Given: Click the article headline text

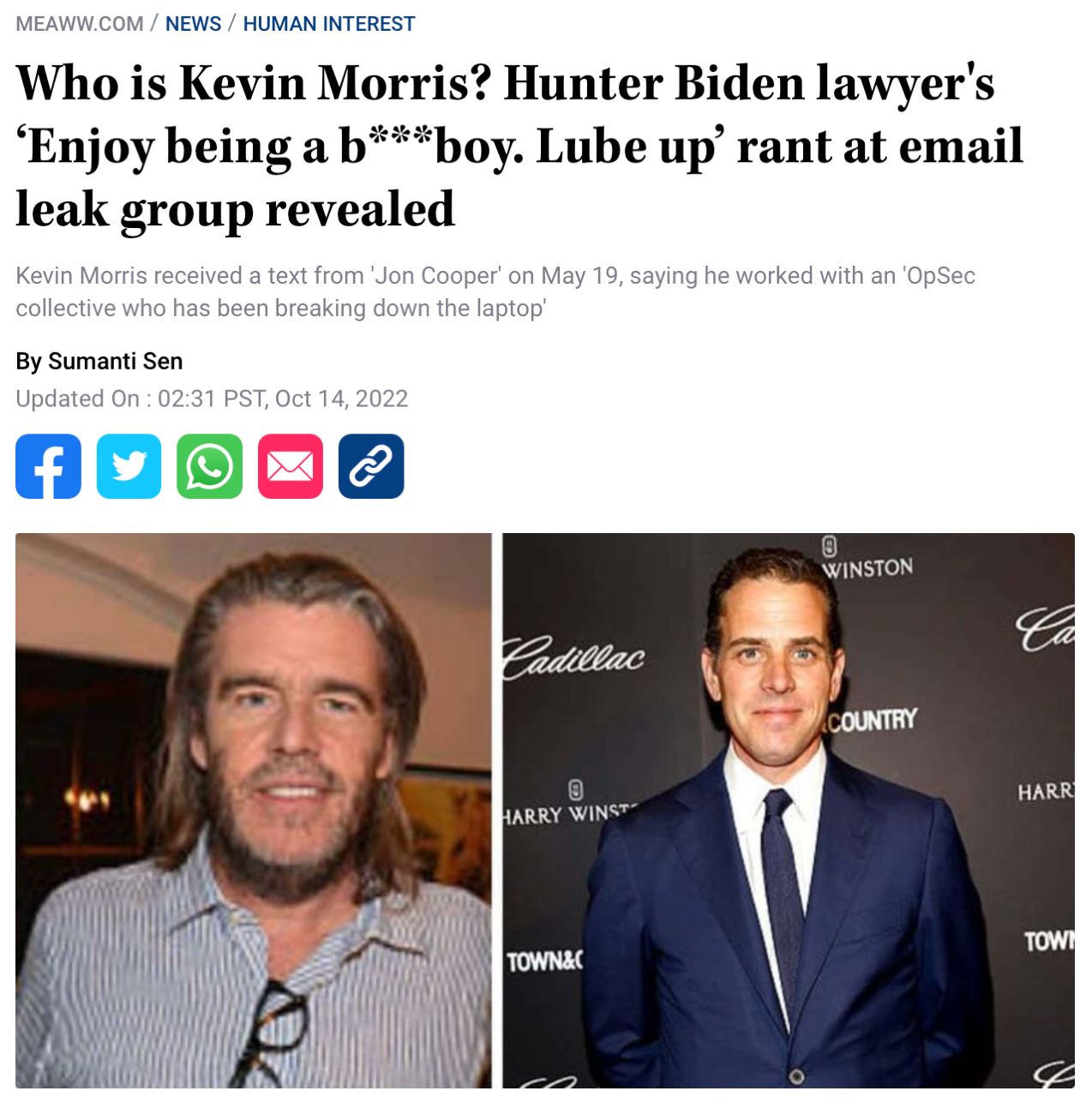Looking at the screenshot, I should click(x=519, y=147).
